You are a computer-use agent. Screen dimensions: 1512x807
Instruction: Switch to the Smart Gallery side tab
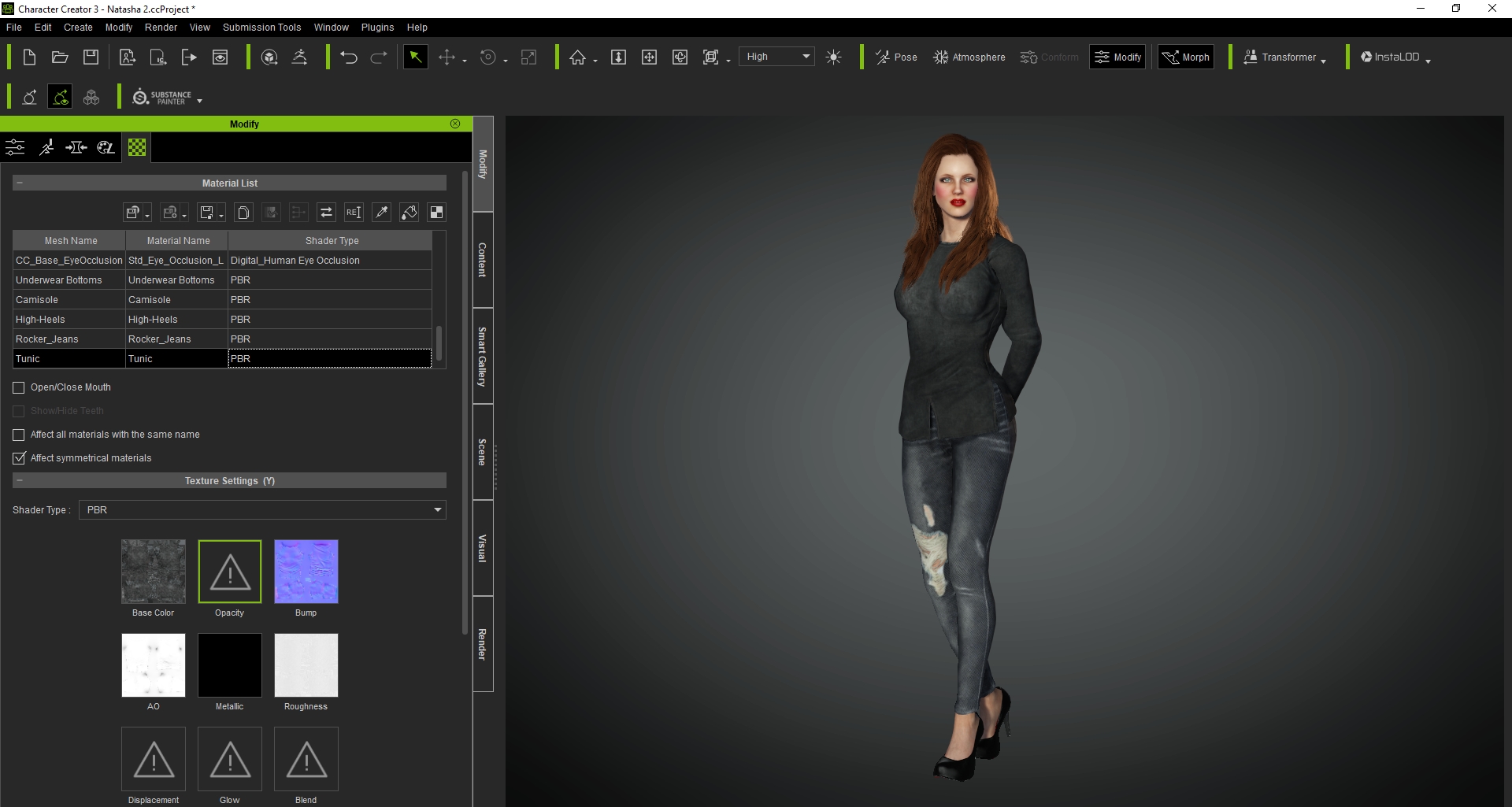[483, 356]
